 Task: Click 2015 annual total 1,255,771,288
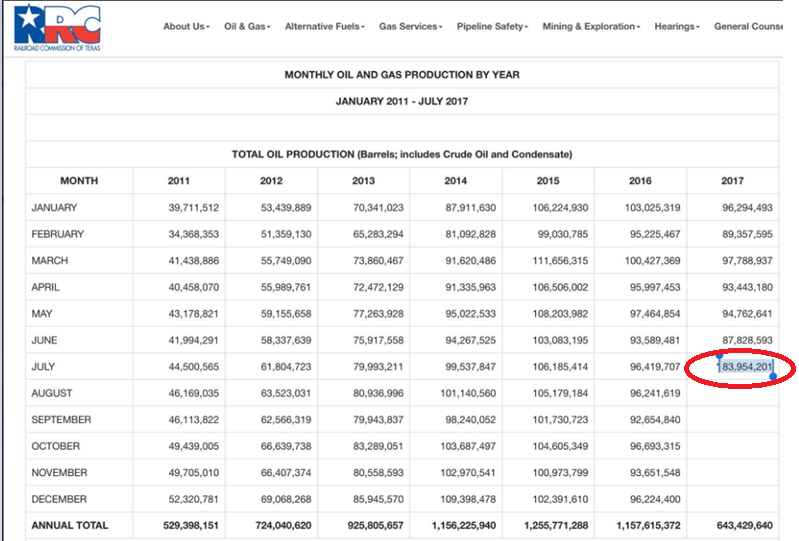[x=556, y=525]
